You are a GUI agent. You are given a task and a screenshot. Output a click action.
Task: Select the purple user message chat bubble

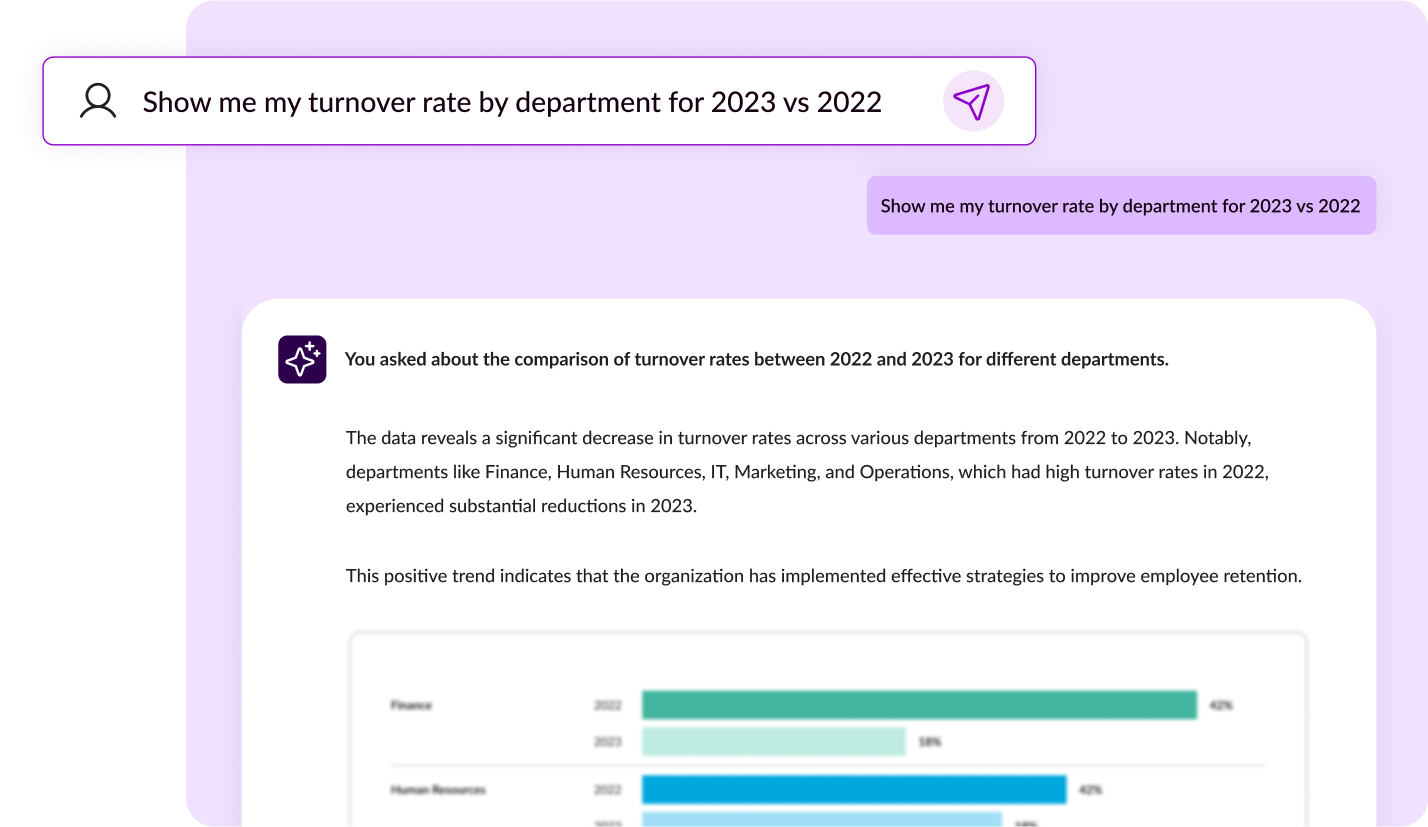pyautogui.click(x=1121, y=206)
